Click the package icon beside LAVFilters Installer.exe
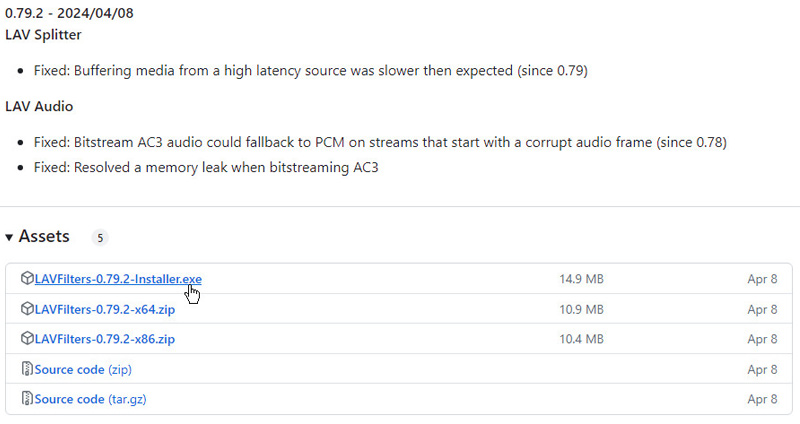The height and width of the screenshot is (424, 800). pyautogui.click(x=27, y=279)
